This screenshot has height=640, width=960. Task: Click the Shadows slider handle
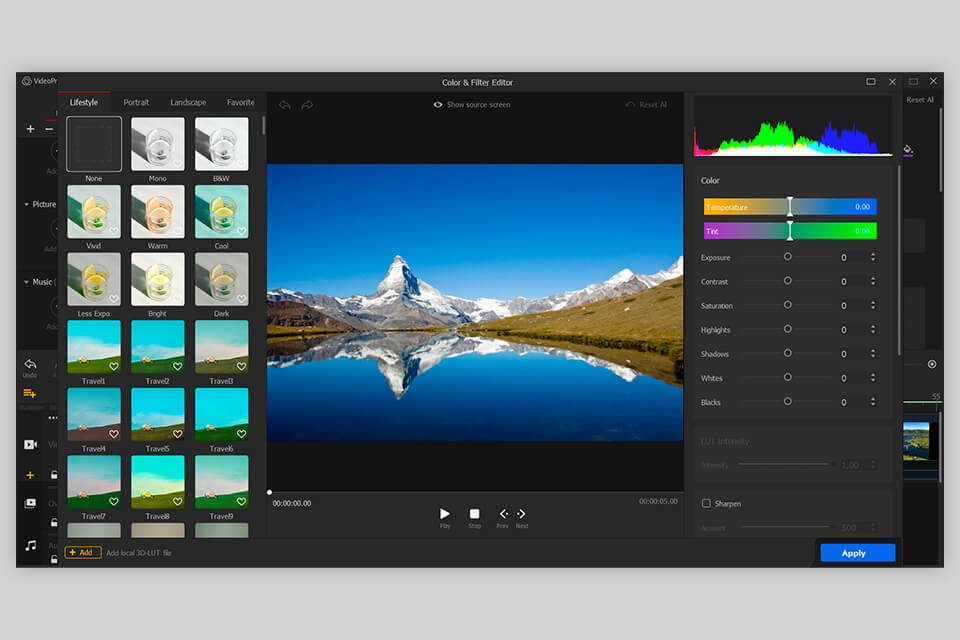(x=788, y=353)
